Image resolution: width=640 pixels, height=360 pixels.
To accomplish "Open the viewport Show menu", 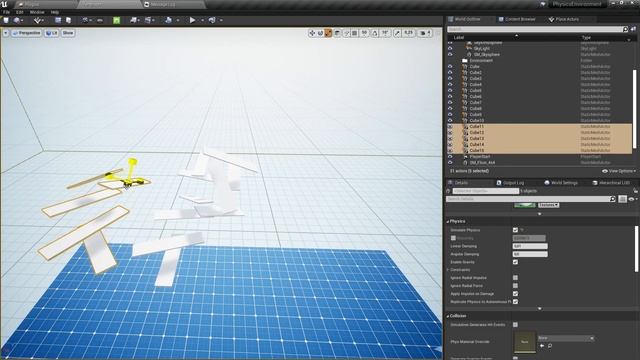I will [68, 33].
